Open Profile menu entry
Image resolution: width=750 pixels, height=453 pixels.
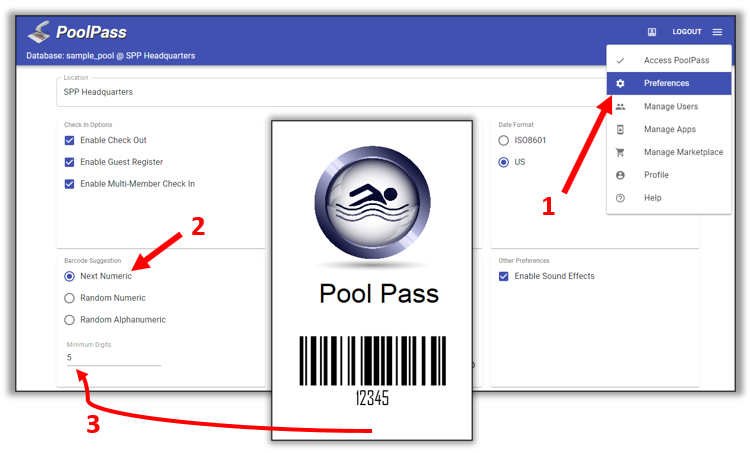[x=669, y=175]
